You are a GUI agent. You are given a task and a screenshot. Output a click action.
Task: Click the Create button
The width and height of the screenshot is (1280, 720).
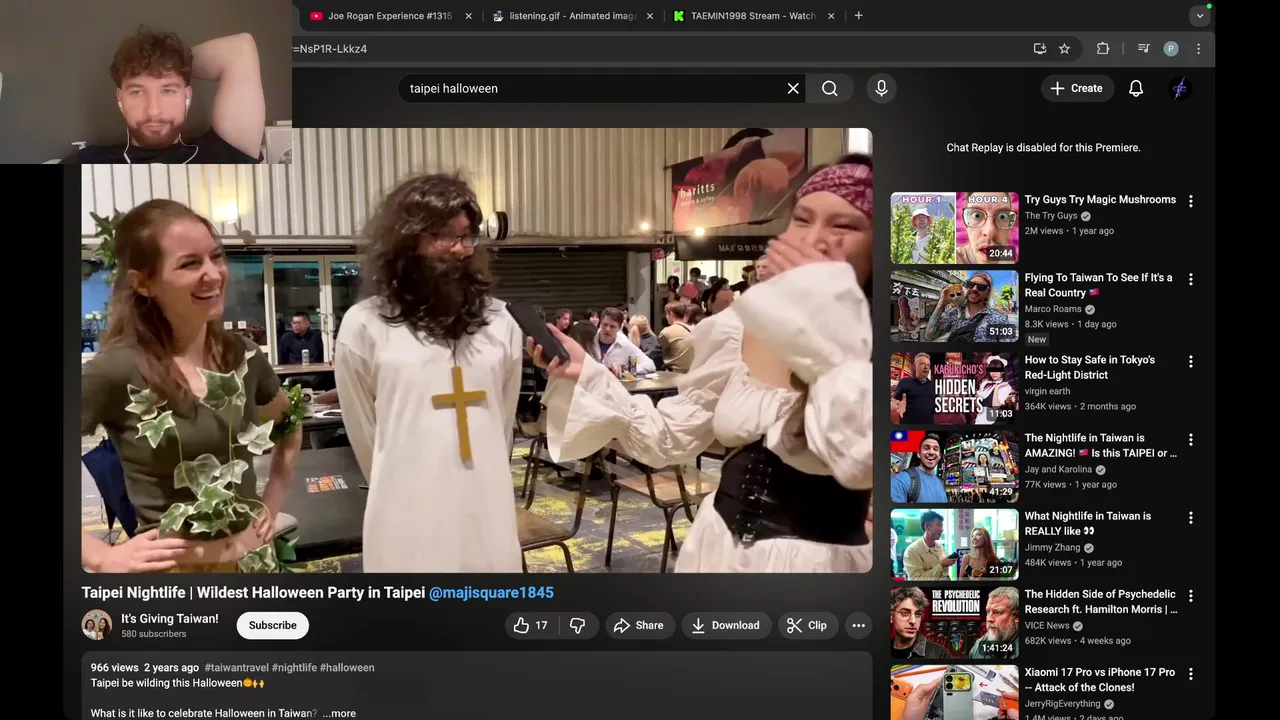coord(1076,88)
